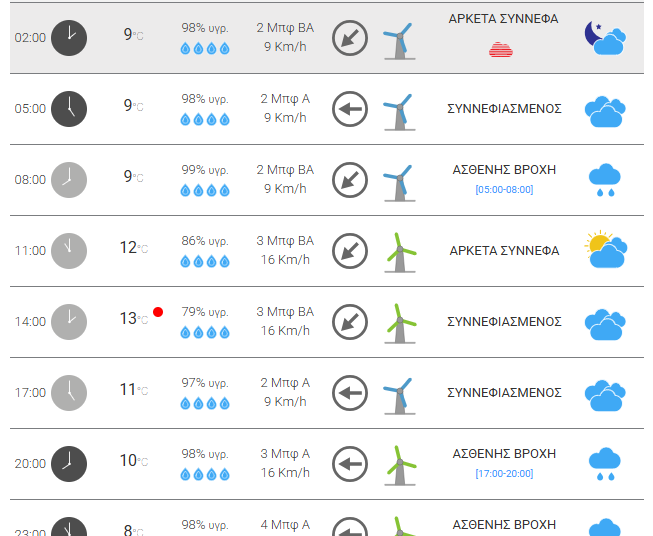Click the clock icon for 14:00
This screenshot has height=536, width=653.
[69, 322]
